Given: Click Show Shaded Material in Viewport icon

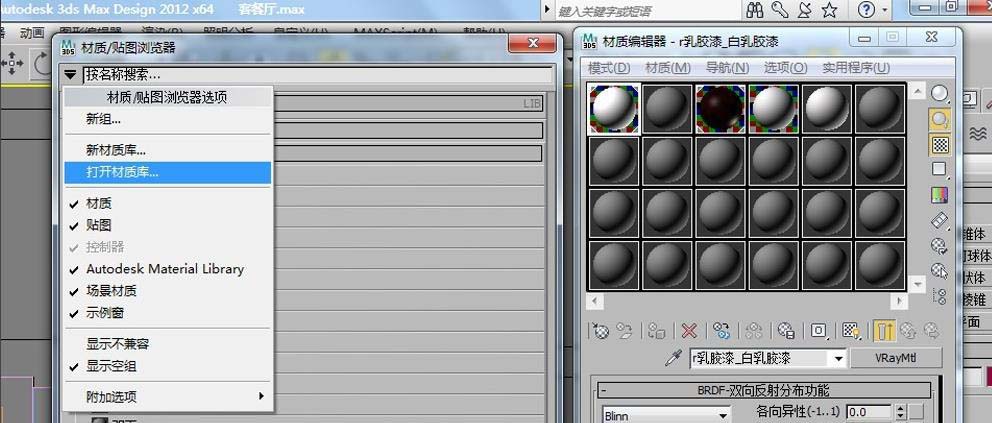Looking at the screenshot, I should [851, 330].
